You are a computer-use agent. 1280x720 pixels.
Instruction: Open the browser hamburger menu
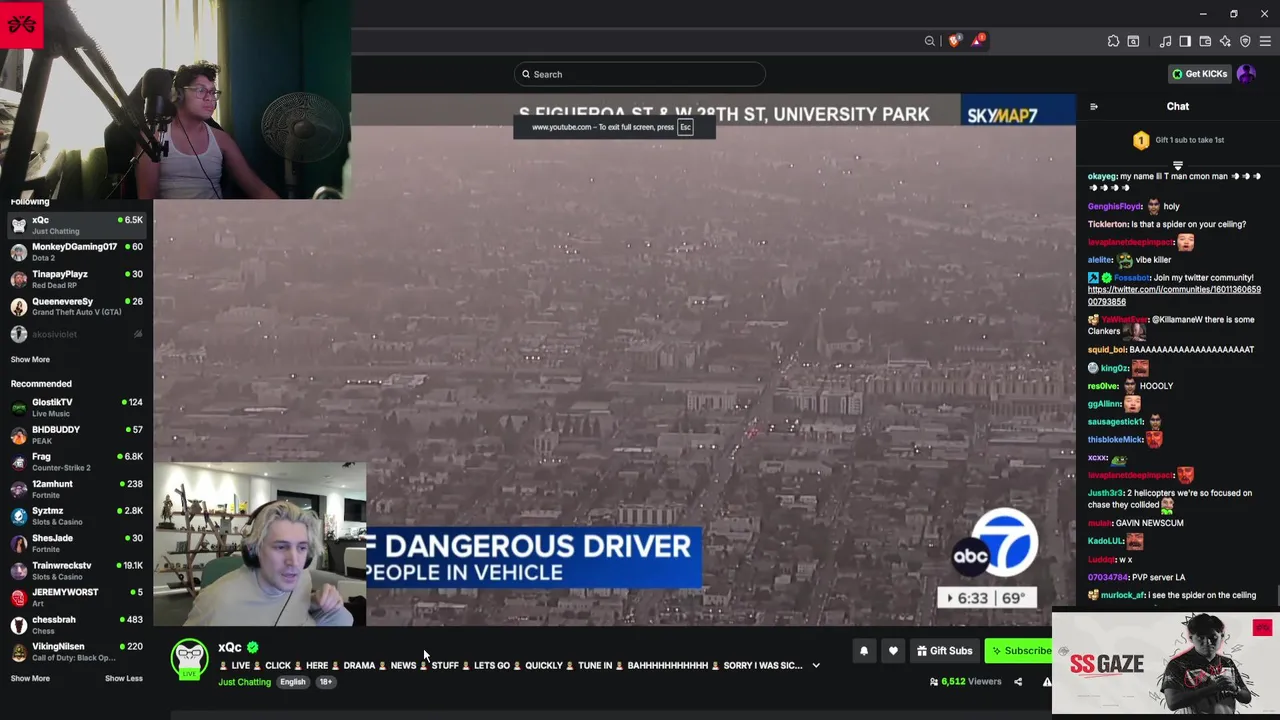1265,41
